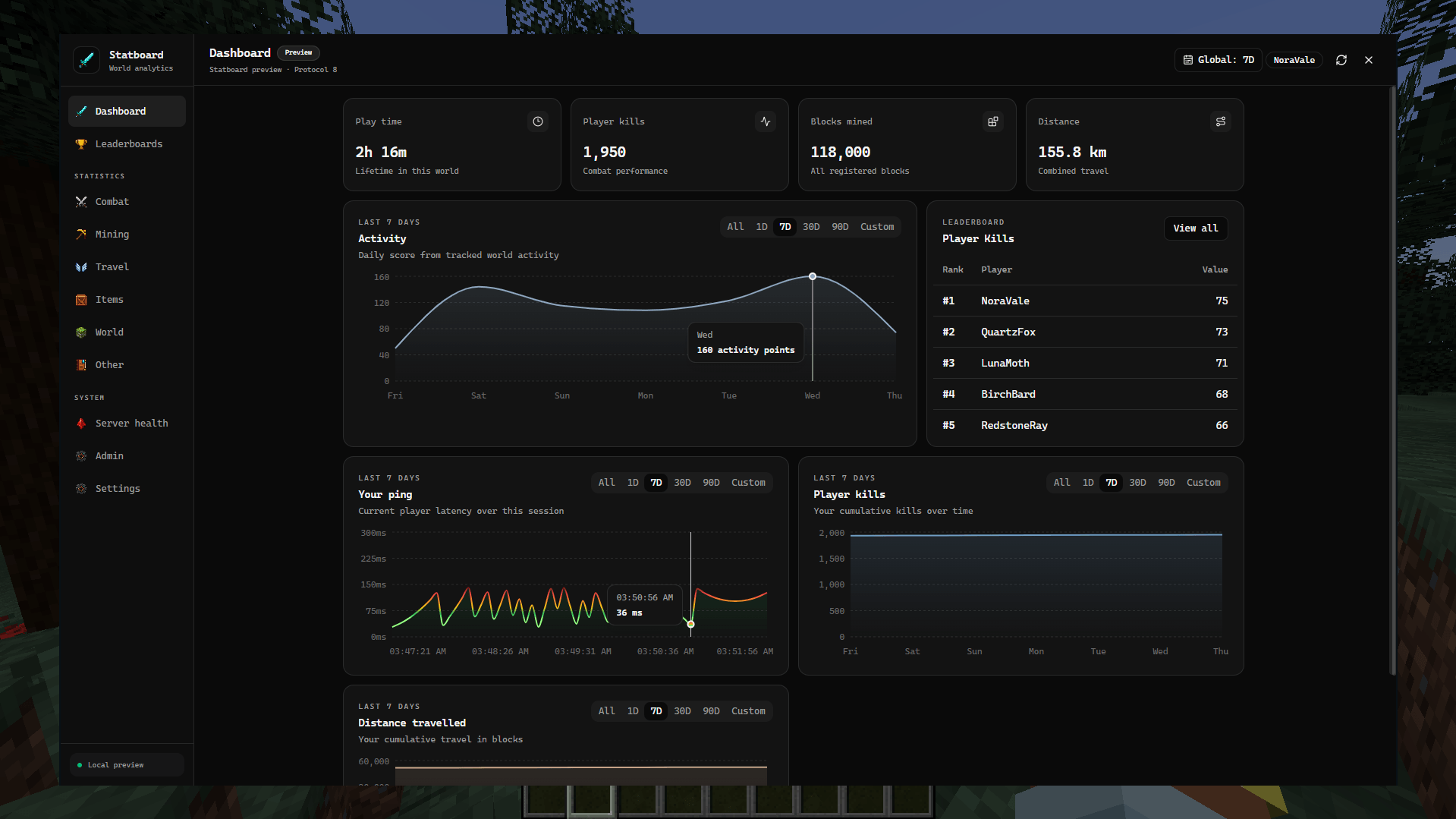Go to Mining statistics
The width and height of the screenshot is (1456, 819).
tap(127, 234)
